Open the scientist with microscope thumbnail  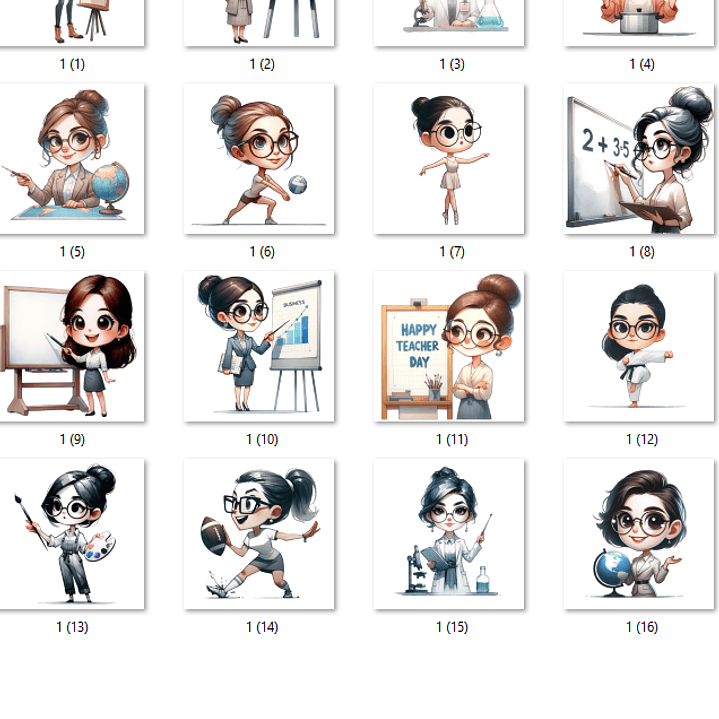pyautogui.click(x=449, y=534)
